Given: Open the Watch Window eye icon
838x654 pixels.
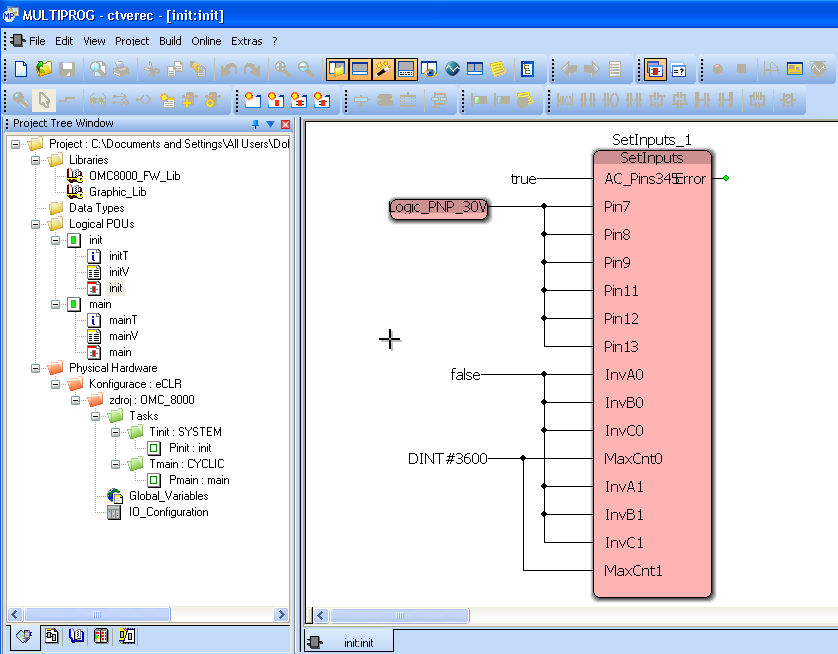Looking at the screenshot, I should 429,69.
